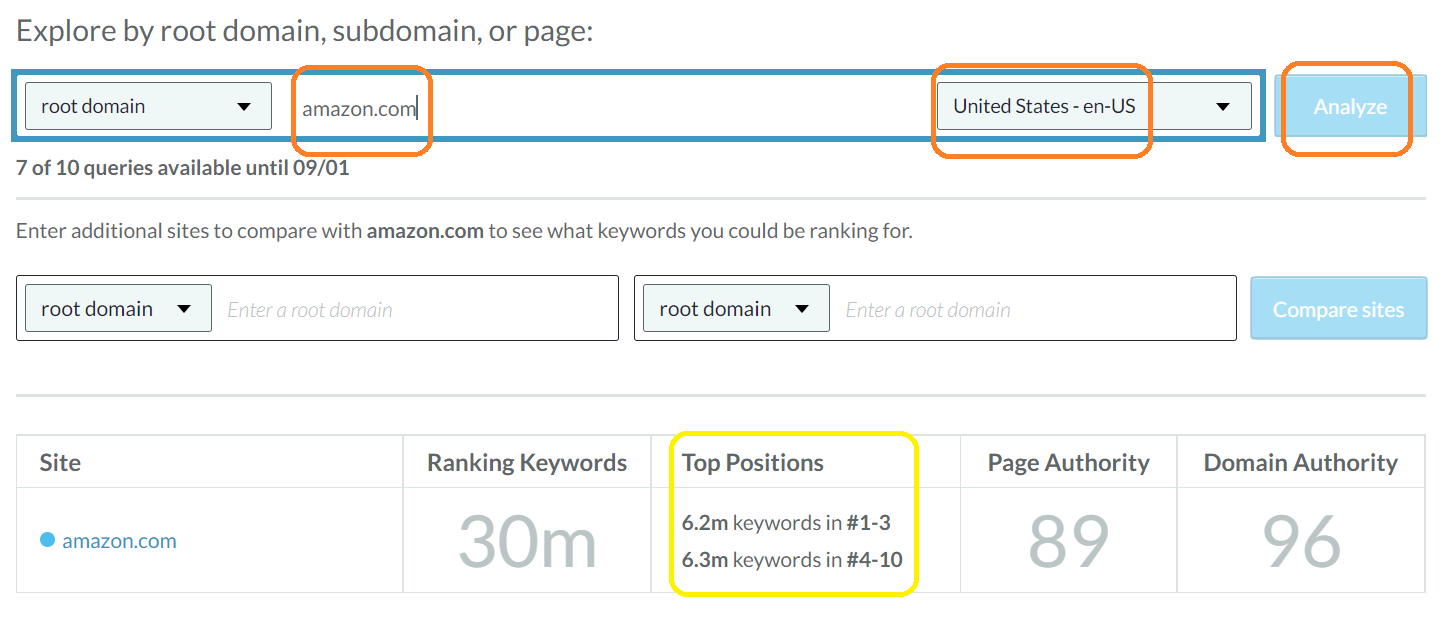Click the 'Page Authority' column header
Viewport: 1445px width, 619px height.
point(1068,463)
